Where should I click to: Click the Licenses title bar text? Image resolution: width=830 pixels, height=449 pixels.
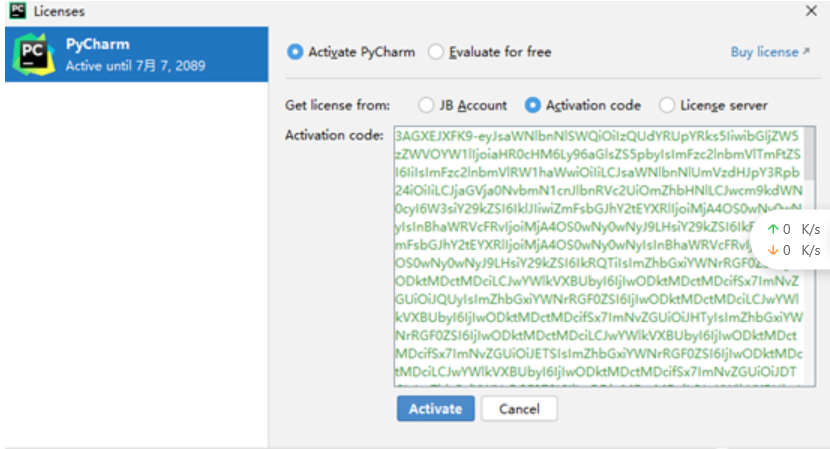tap(59, 11)
